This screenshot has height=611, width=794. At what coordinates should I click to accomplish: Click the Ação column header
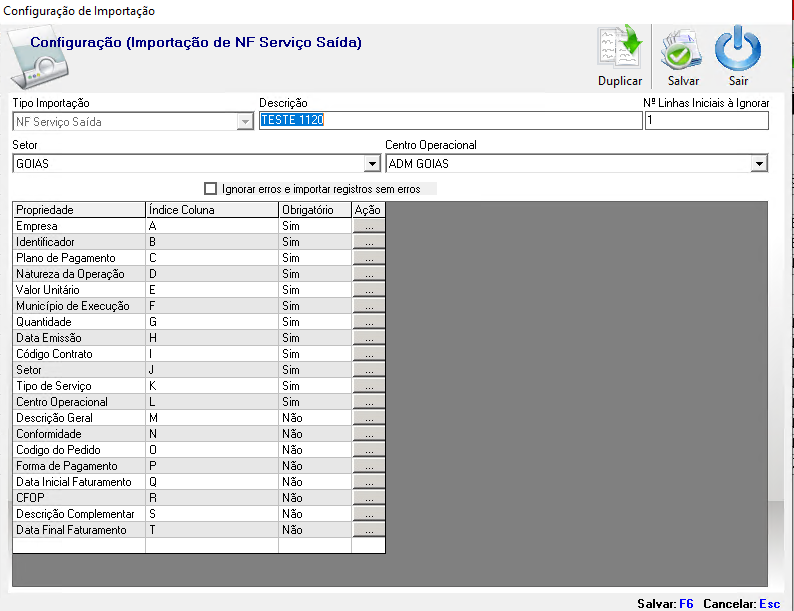[369, 210]
